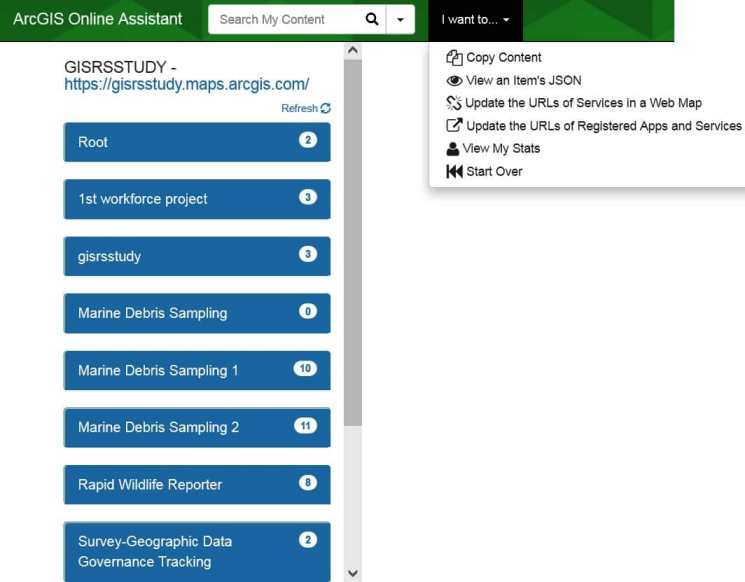Expand the Marine Debris Sampling folder with 0 items

click(197, 313)
